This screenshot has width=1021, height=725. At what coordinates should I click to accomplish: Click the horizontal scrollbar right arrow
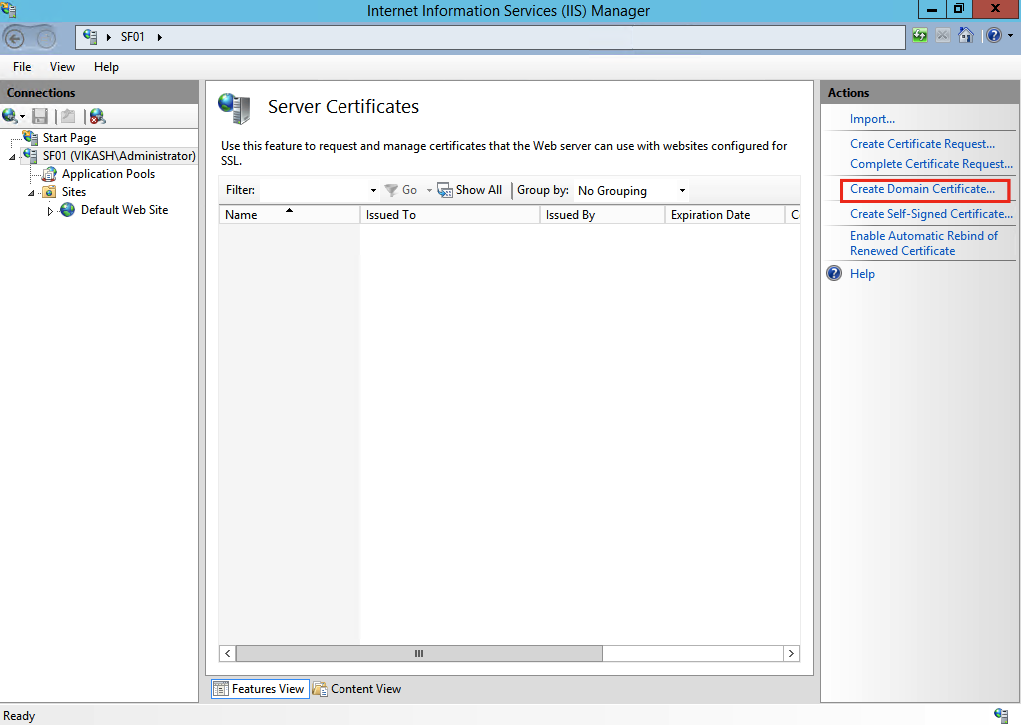click(791, 653)
